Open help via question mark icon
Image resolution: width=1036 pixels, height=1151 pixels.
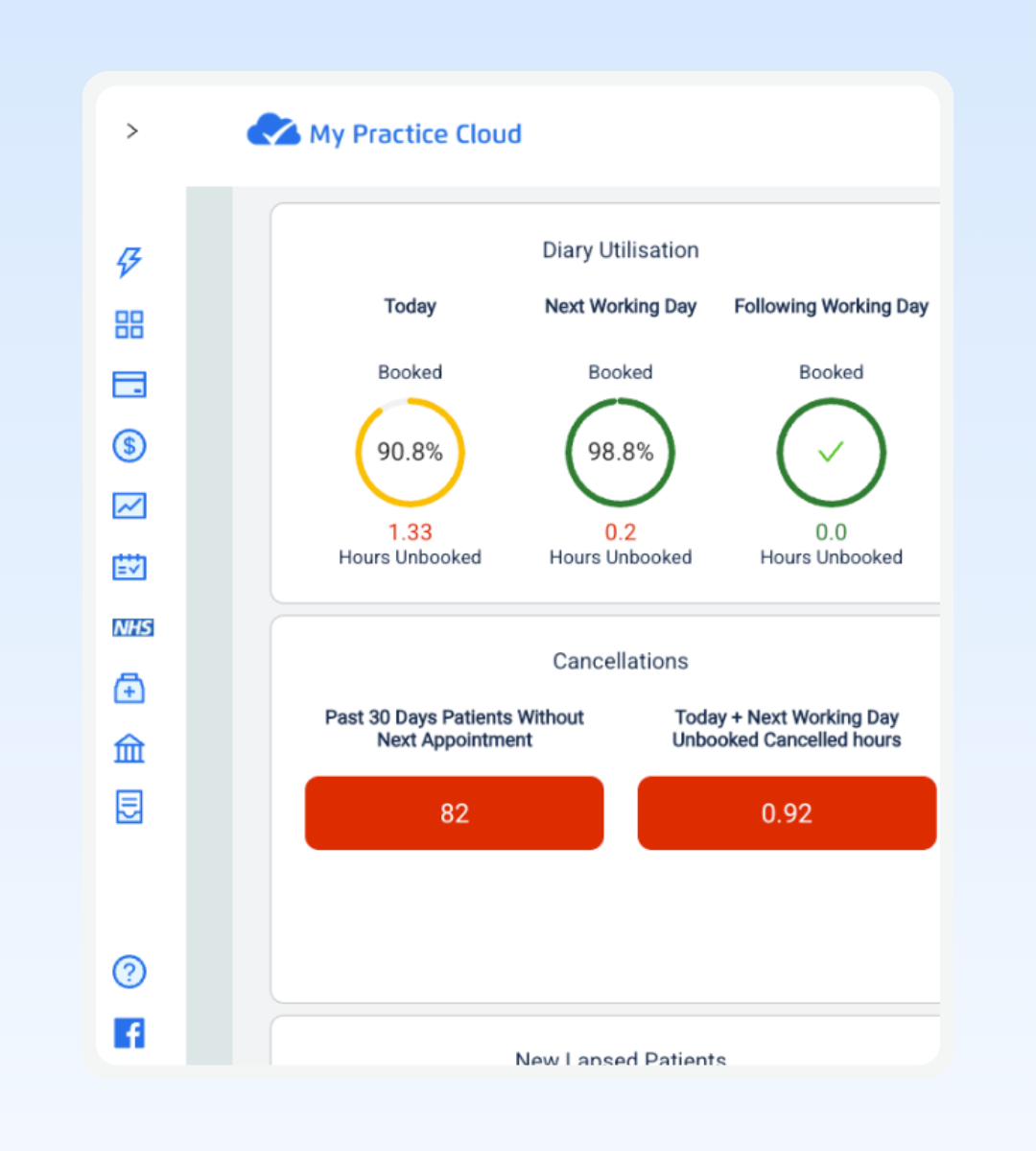(x=129, y=972)
